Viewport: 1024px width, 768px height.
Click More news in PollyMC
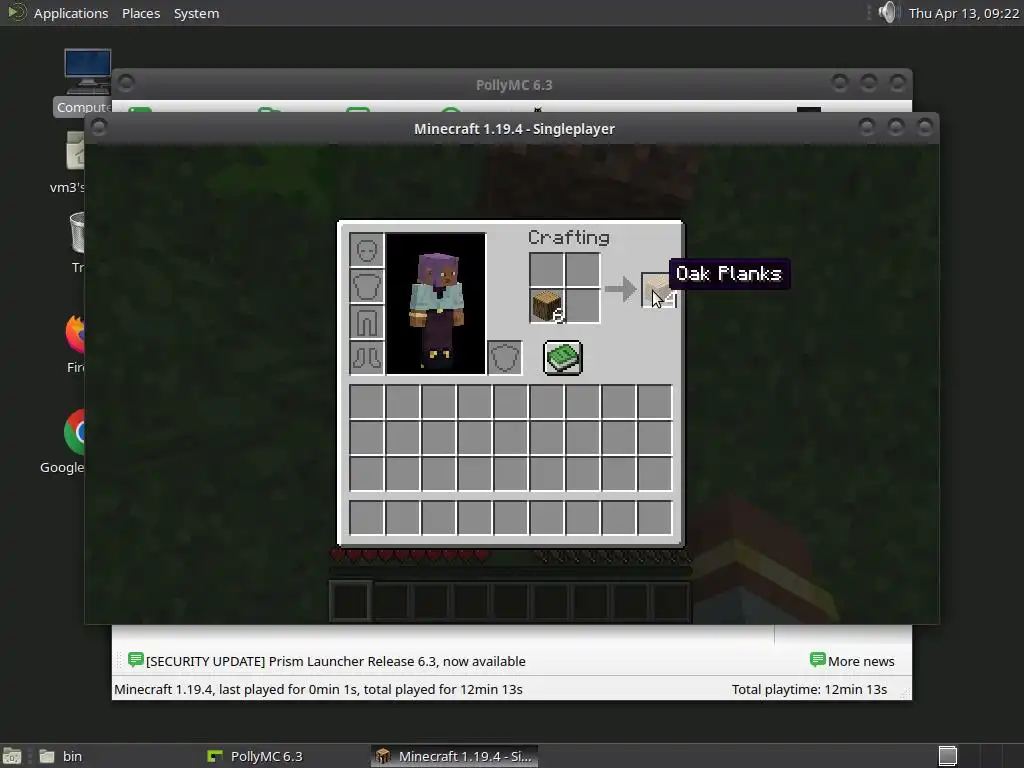tap(861, 662)
